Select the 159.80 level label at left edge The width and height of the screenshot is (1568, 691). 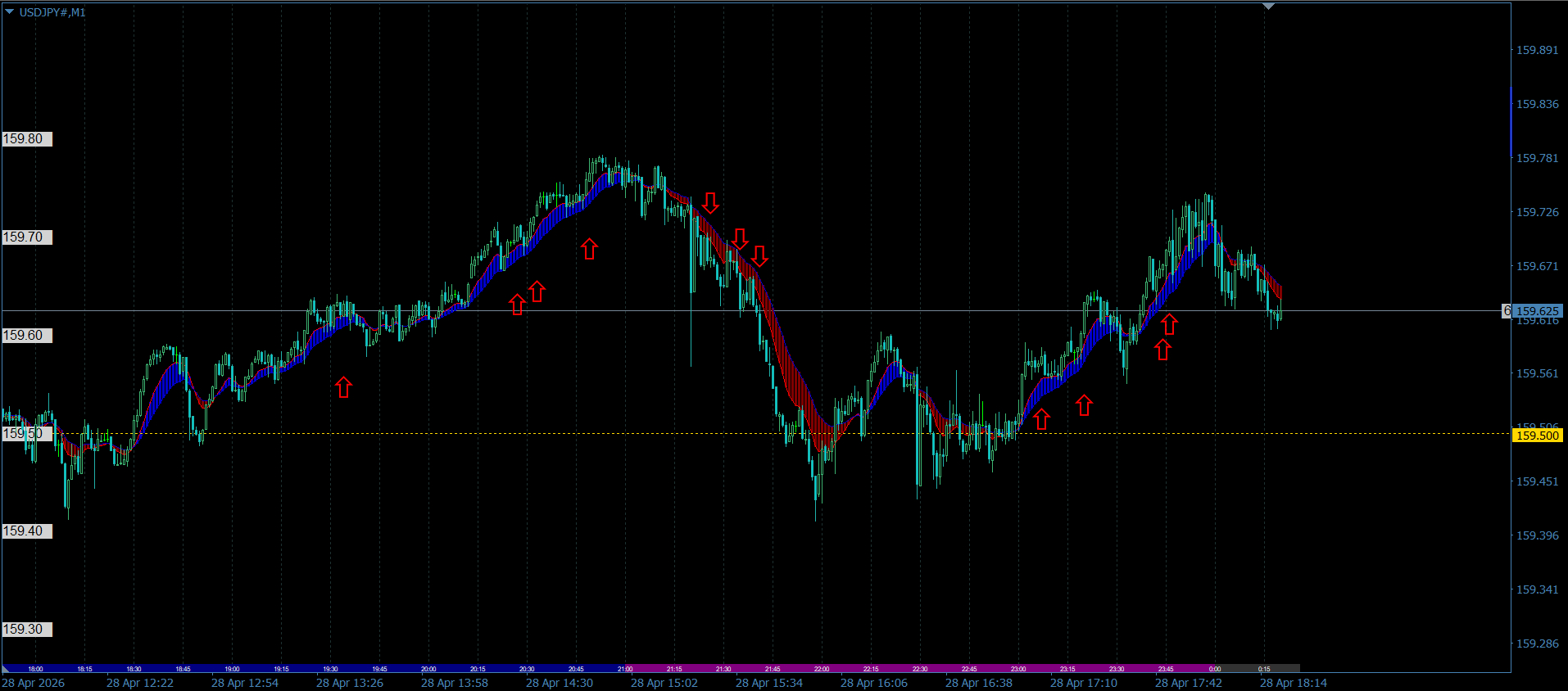(x=27, y=139)
